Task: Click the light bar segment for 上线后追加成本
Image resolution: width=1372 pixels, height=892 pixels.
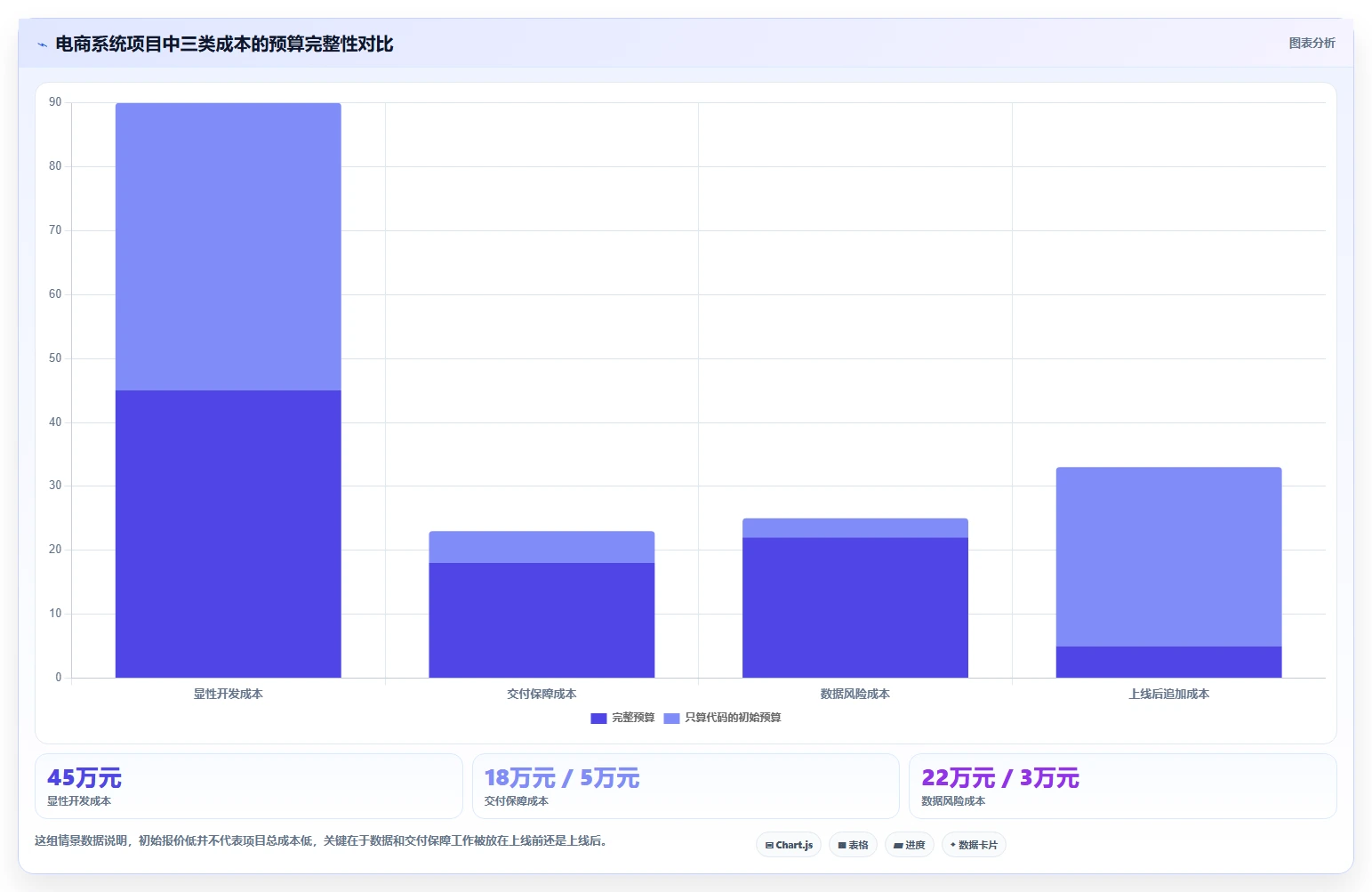Action: [1168, 557]
